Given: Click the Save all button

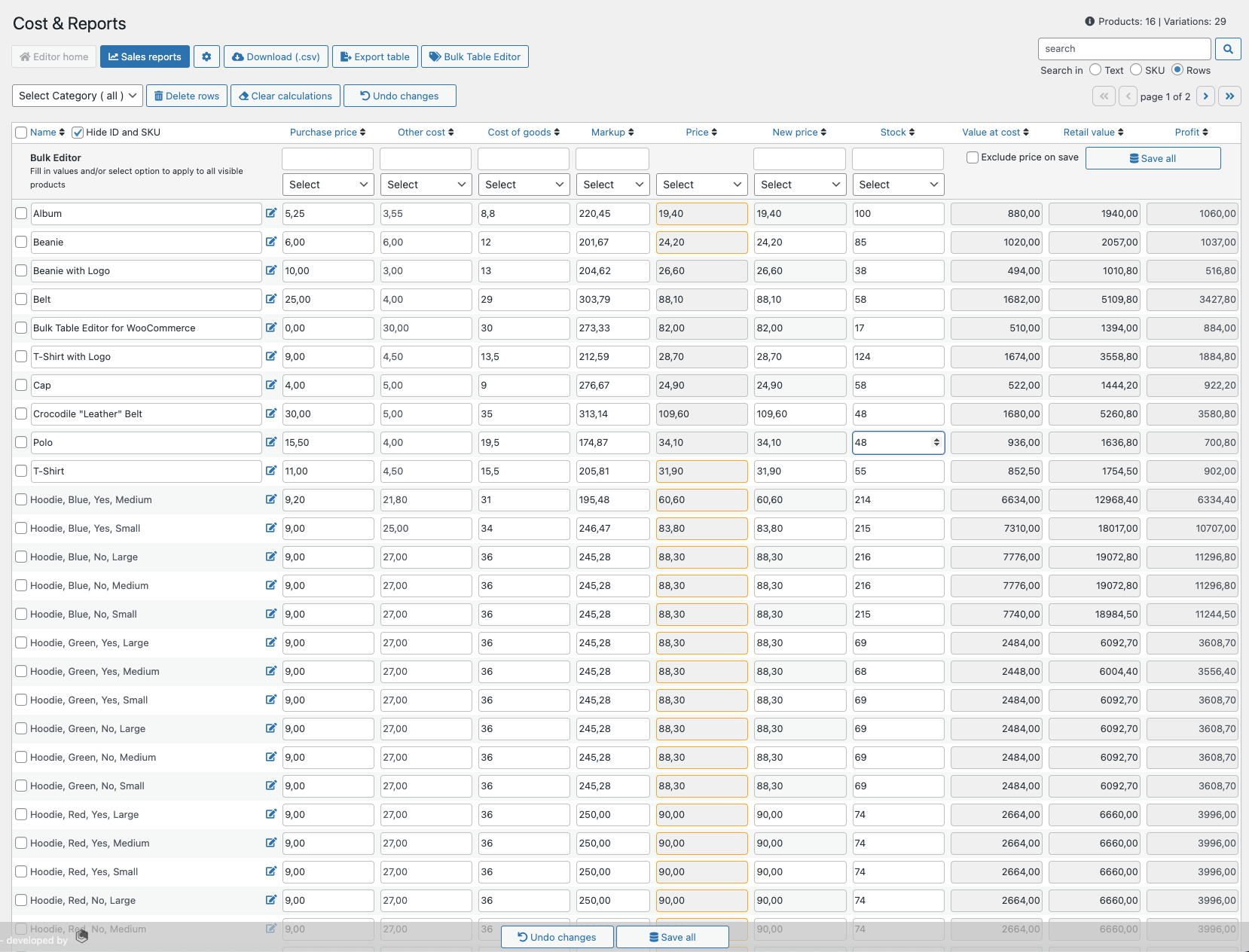Looking at the screenshot, I should [x=1153, y=158].
